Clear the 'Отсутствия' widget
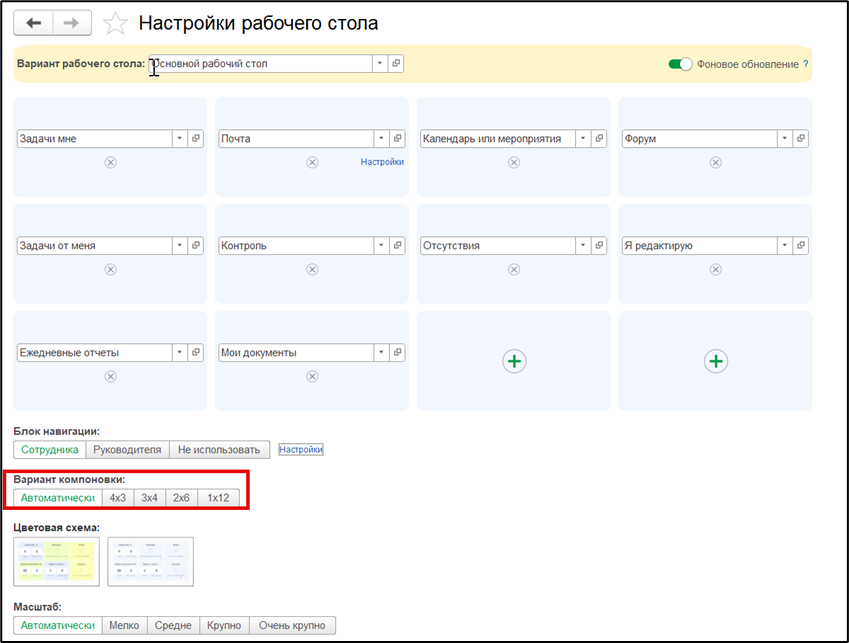The image size is (849, 643). [514, 270]
